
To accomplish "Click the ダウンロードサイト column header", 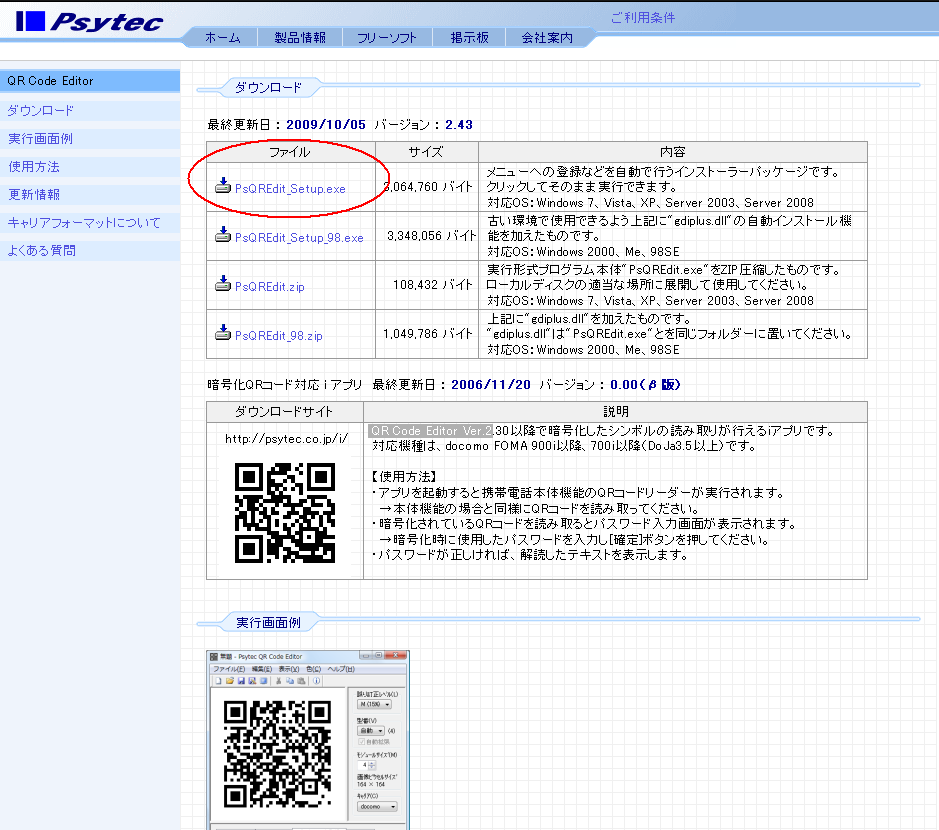I will [284, 412].
